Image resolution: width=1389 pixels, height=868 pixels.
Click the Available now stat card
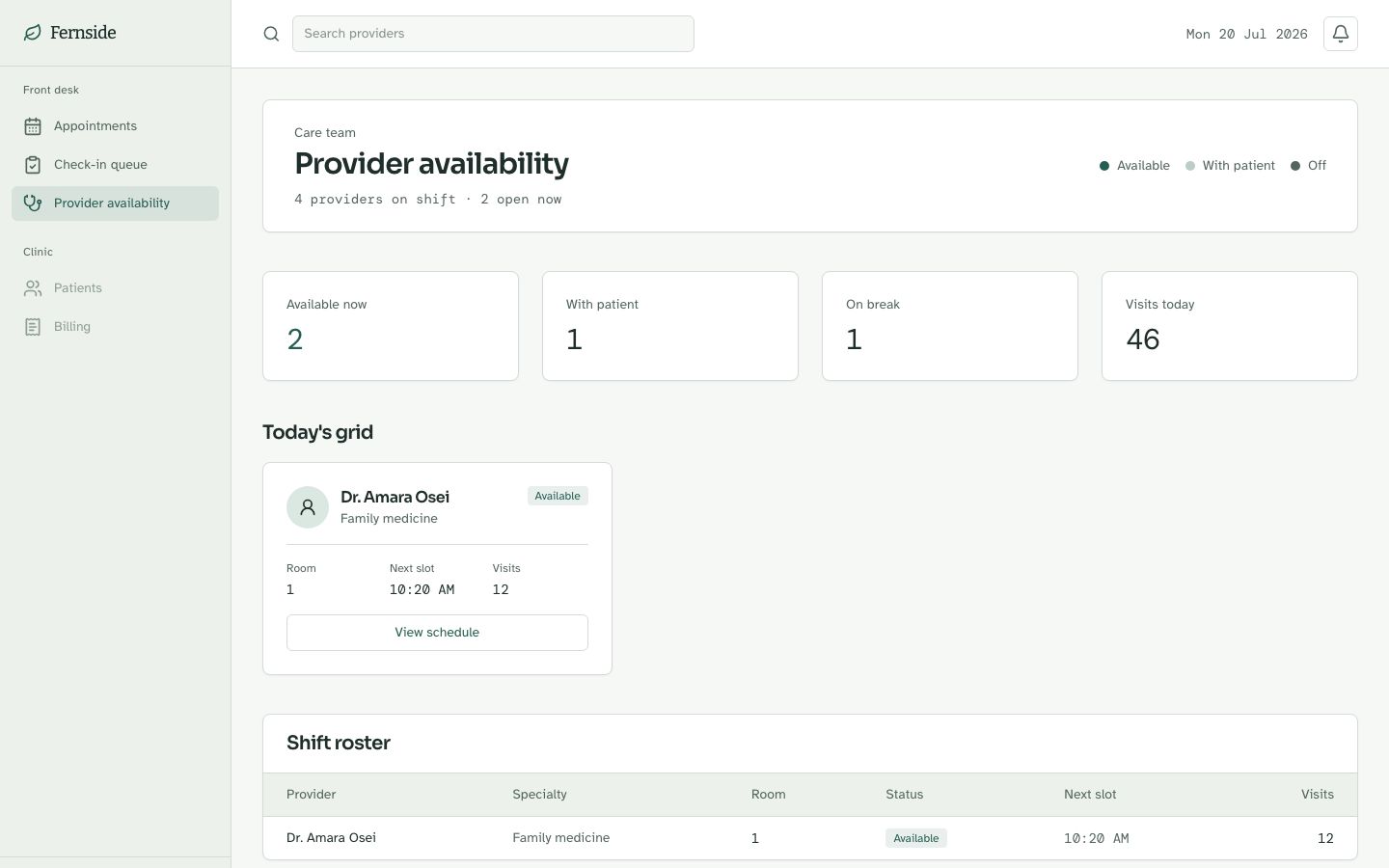tap(391, 326)
